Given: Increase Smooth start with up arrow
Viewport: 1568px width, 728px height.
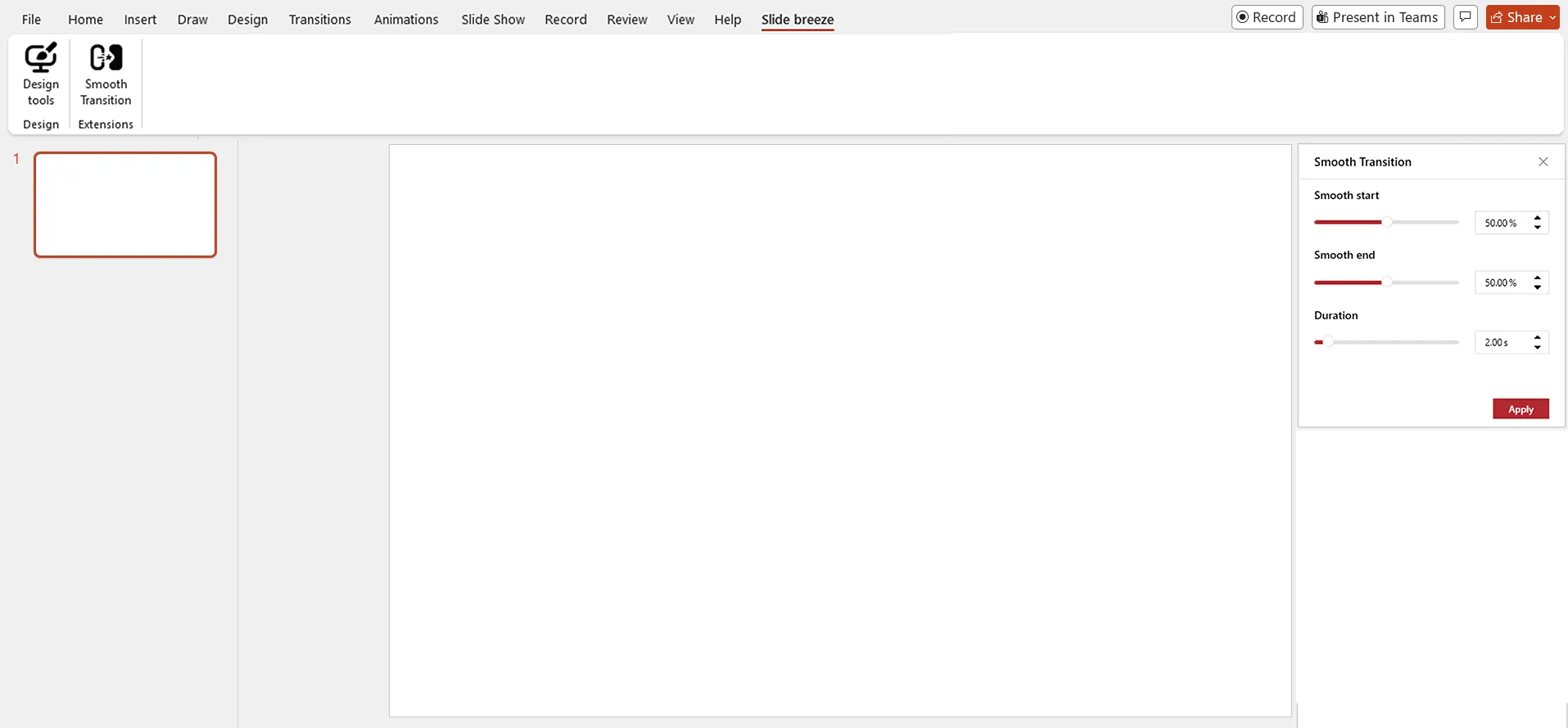Looking at the screenshot, I should [1538, 218].
